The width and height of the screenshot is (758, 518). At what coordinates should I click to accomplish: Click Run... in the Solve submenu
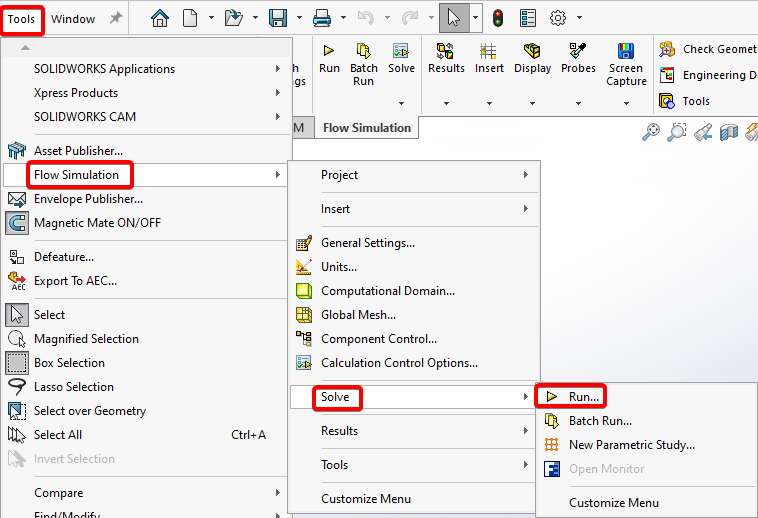[647, 397]
